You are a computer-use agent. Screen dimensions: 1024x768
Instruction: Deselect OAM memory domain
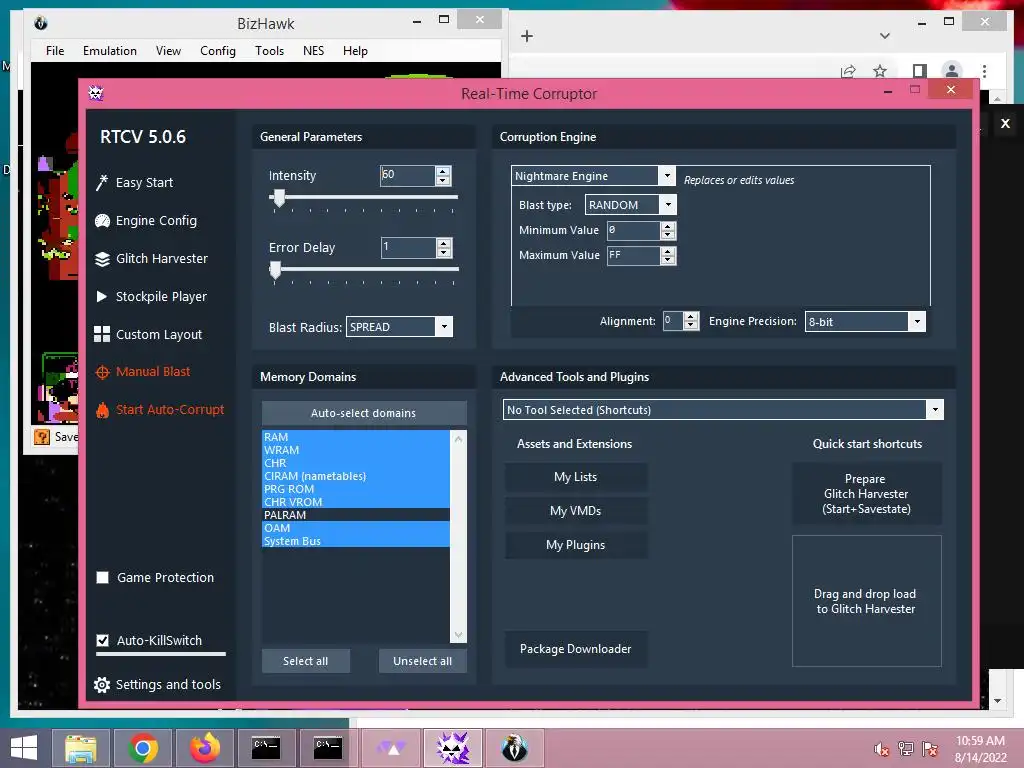click(x=356, y=528)
